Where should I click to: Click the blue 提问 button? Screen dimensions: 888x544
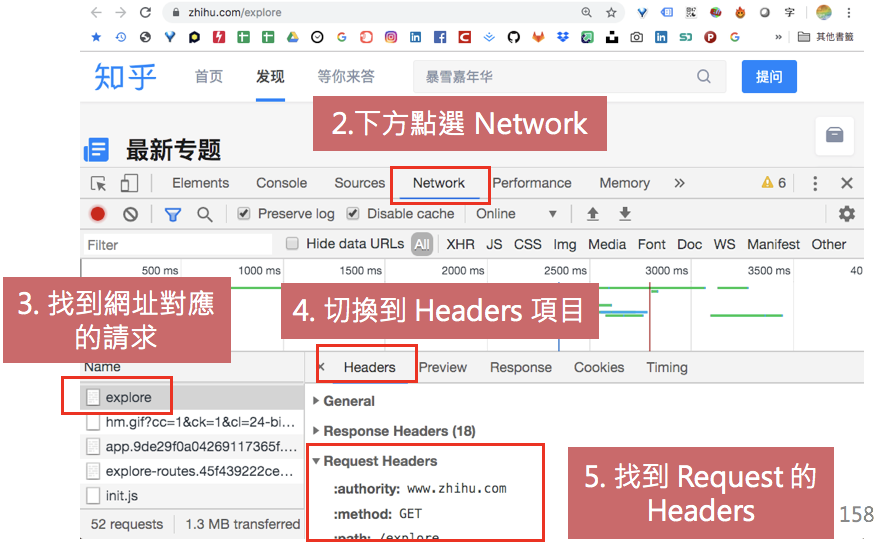pos(769,76)
